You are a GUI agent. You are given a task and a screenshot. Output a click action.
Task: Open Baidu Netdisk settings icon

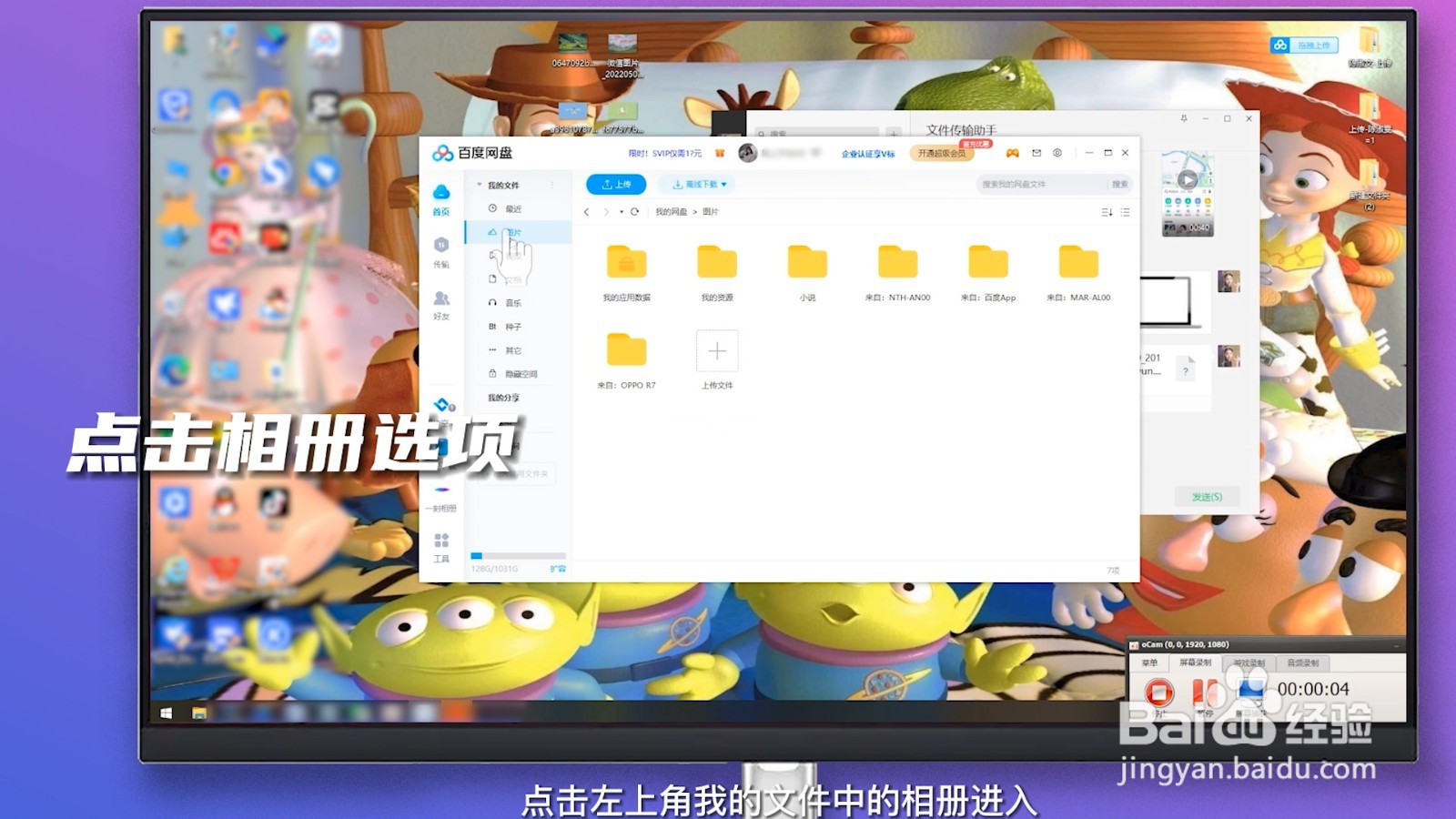pyautogui.click(x=1057, y=153)
